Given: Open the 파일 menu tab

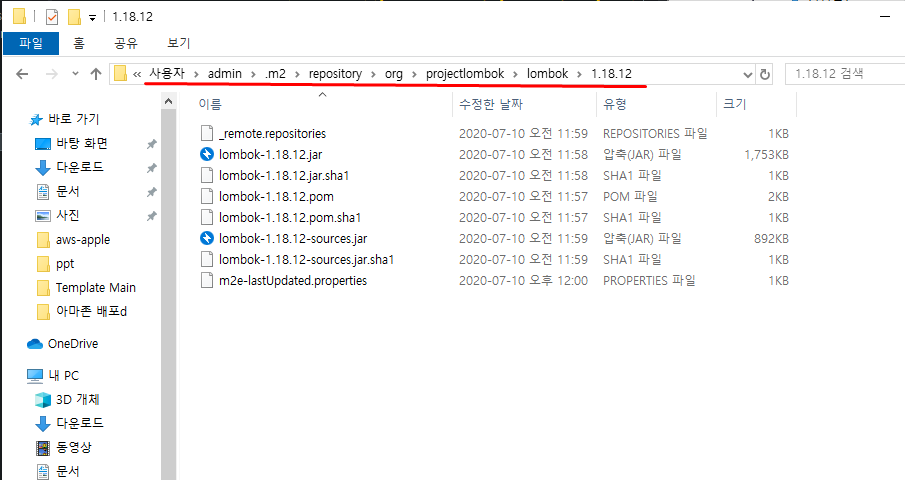Looking at the screenshot, I should 31,43.
